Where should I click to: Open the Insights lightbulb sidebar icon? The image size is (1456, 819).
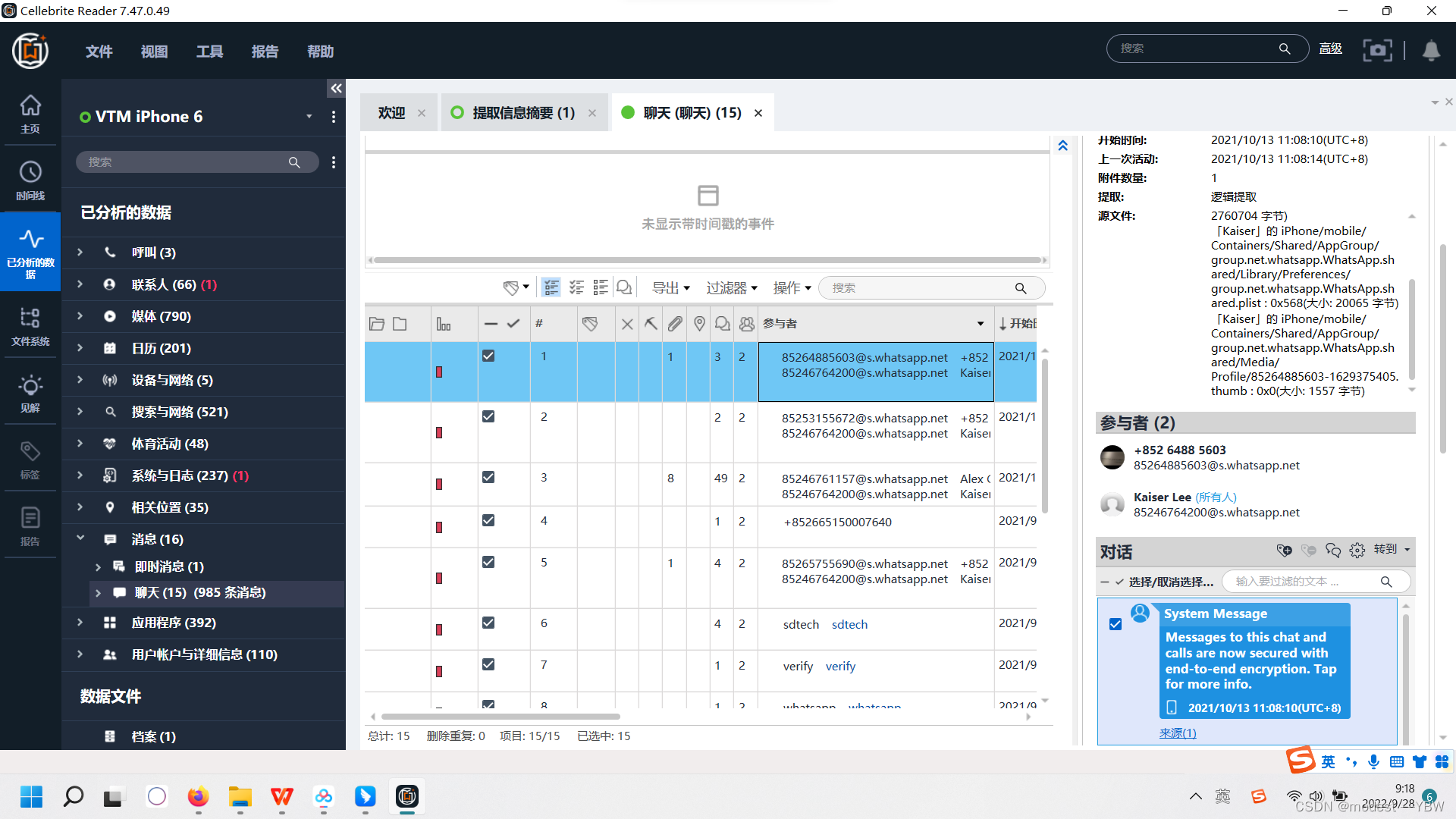(x=30, y=393)
